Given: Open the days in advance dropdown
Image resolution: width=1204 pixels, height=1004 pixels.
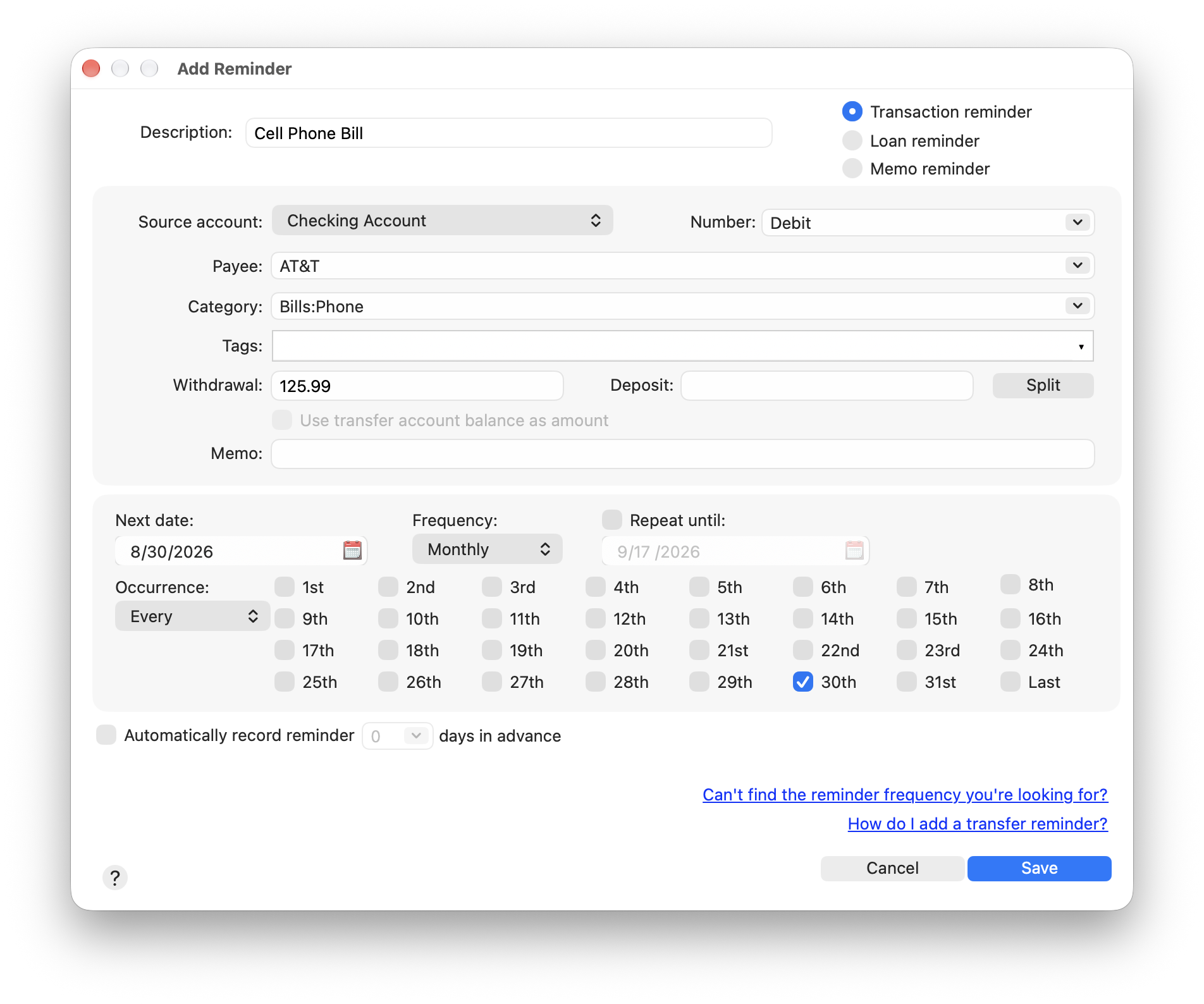Looking at the screenshot, I should (415, 735).
